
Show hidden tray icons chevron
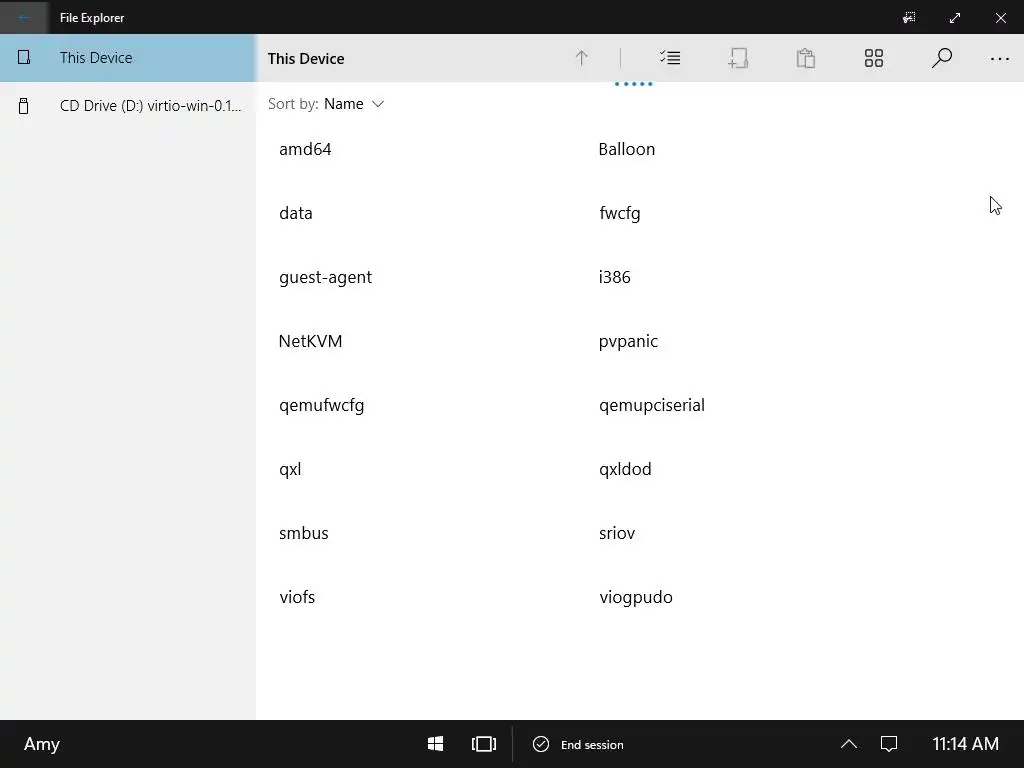[848, 744]
